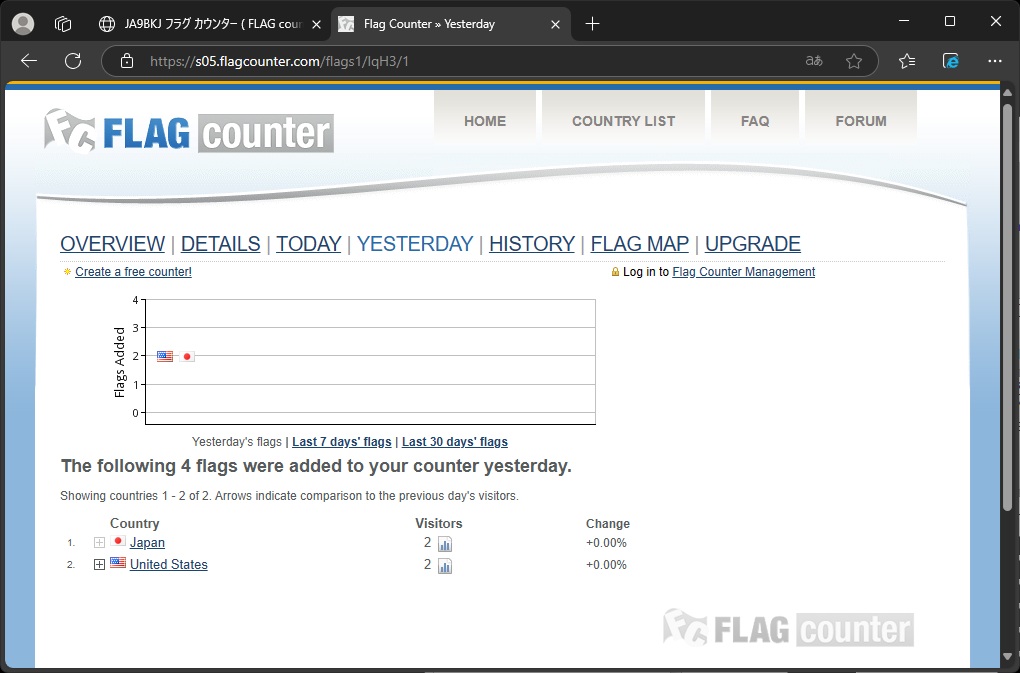1020x673 pixels.
Task: Open the COUNTRY LIST navigation item
Action: [x=623, y=121]
